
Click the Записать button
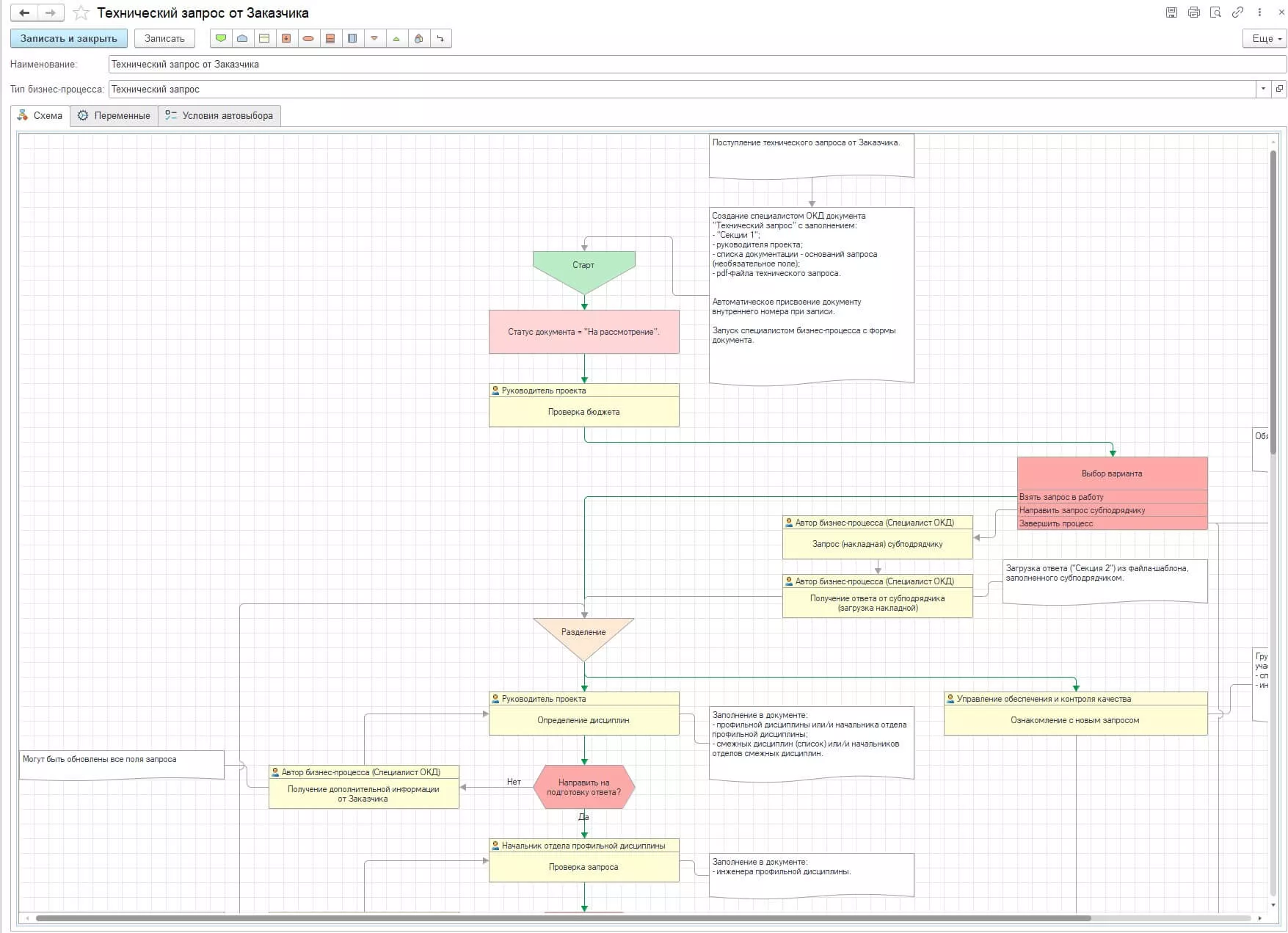coord(164,38)
